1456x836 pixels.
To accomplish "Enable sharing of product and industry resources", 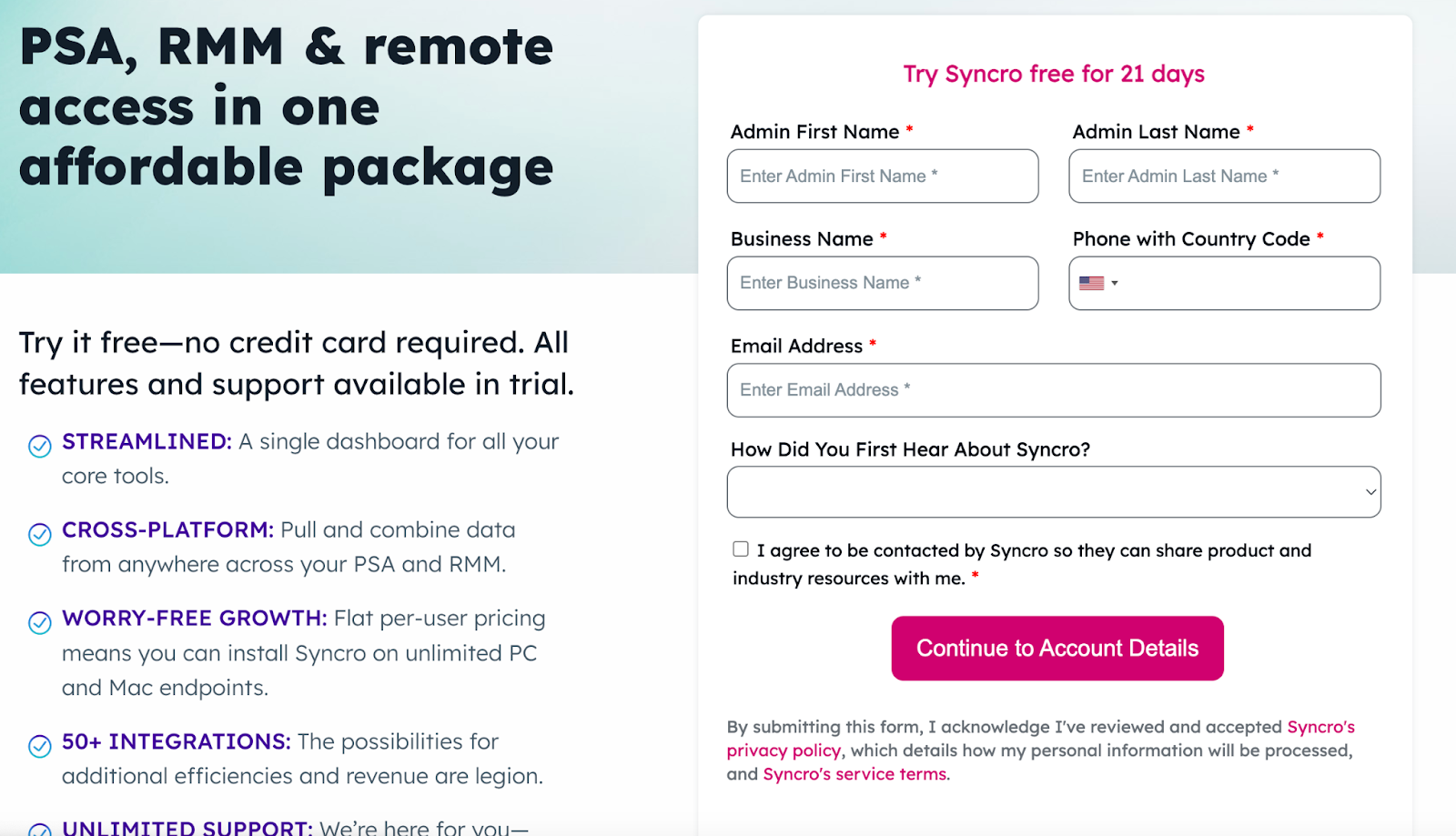I will point(741,548).
